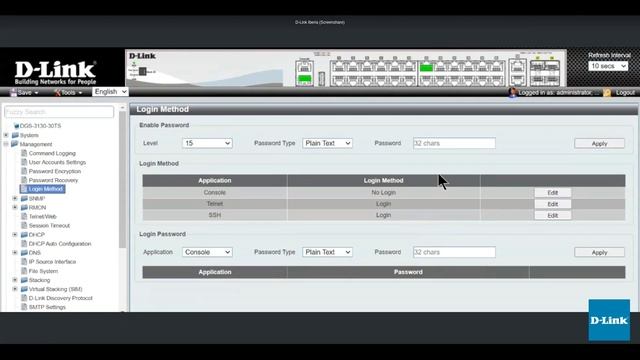
Task: Apply the Enable Password settings
Action: (599, 144)
